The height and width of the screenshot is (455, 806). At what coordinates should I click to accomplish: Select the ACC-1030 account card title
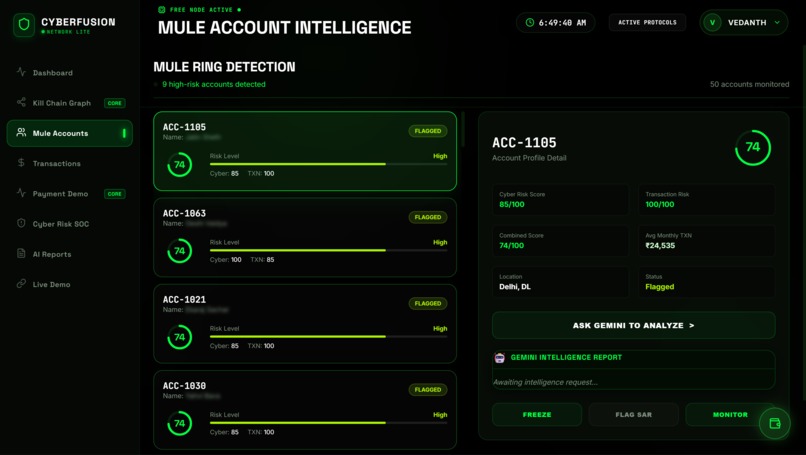184,386
